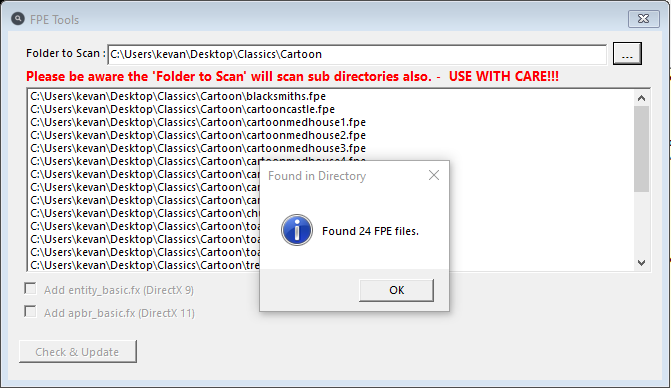Click the blue information icon in dialog

tap(297, 230)
